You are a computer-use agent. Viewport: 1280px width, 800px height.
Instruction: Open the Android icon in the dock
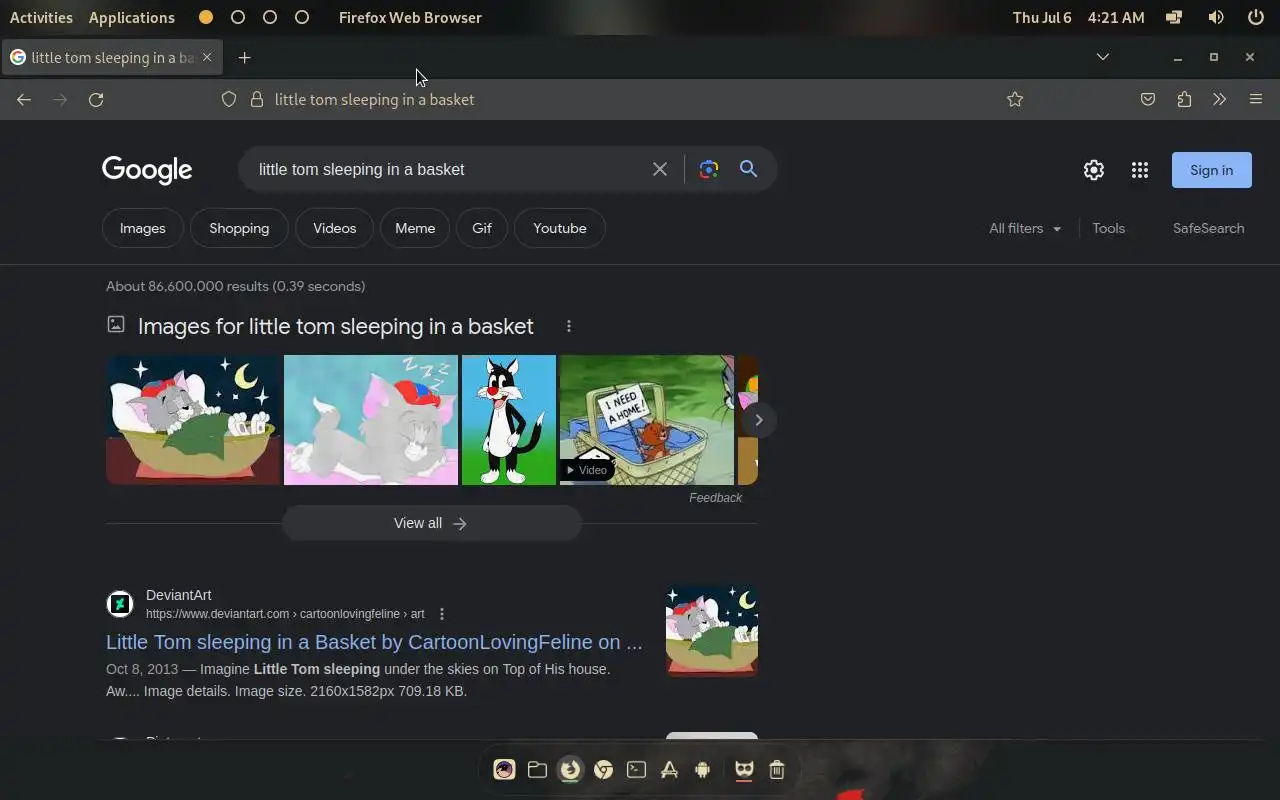(702, 769)
